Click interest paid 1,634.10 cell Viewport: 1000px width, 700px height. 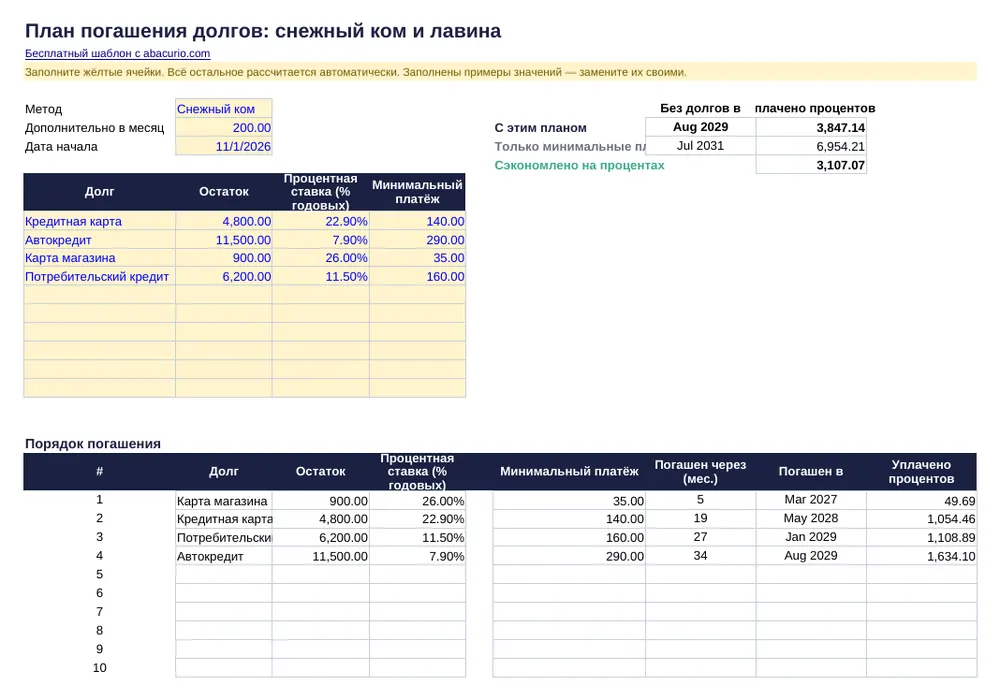[x=921, y=557]
